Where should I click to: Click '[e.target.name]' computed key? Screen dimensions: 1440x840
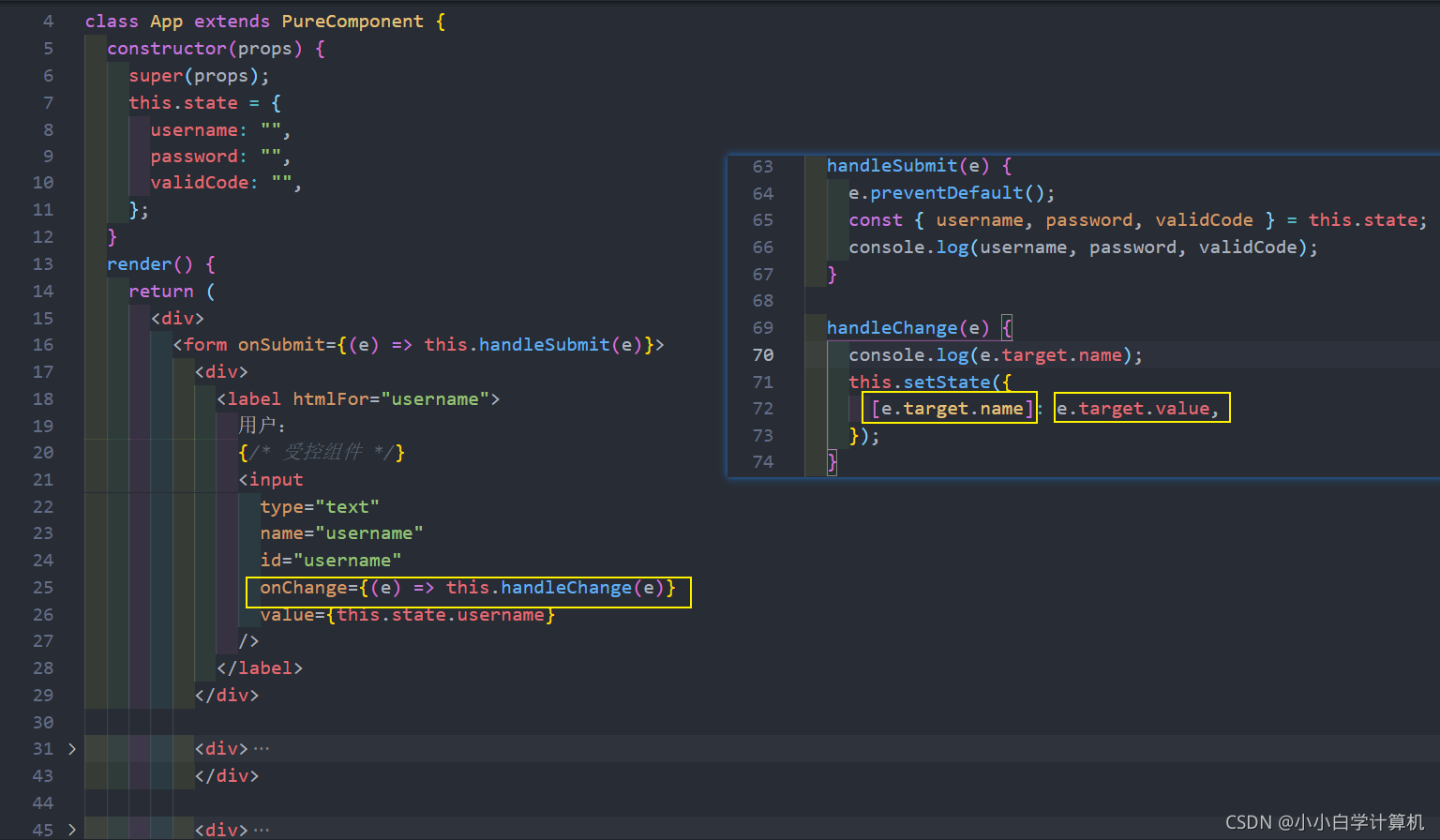(952, 409)
